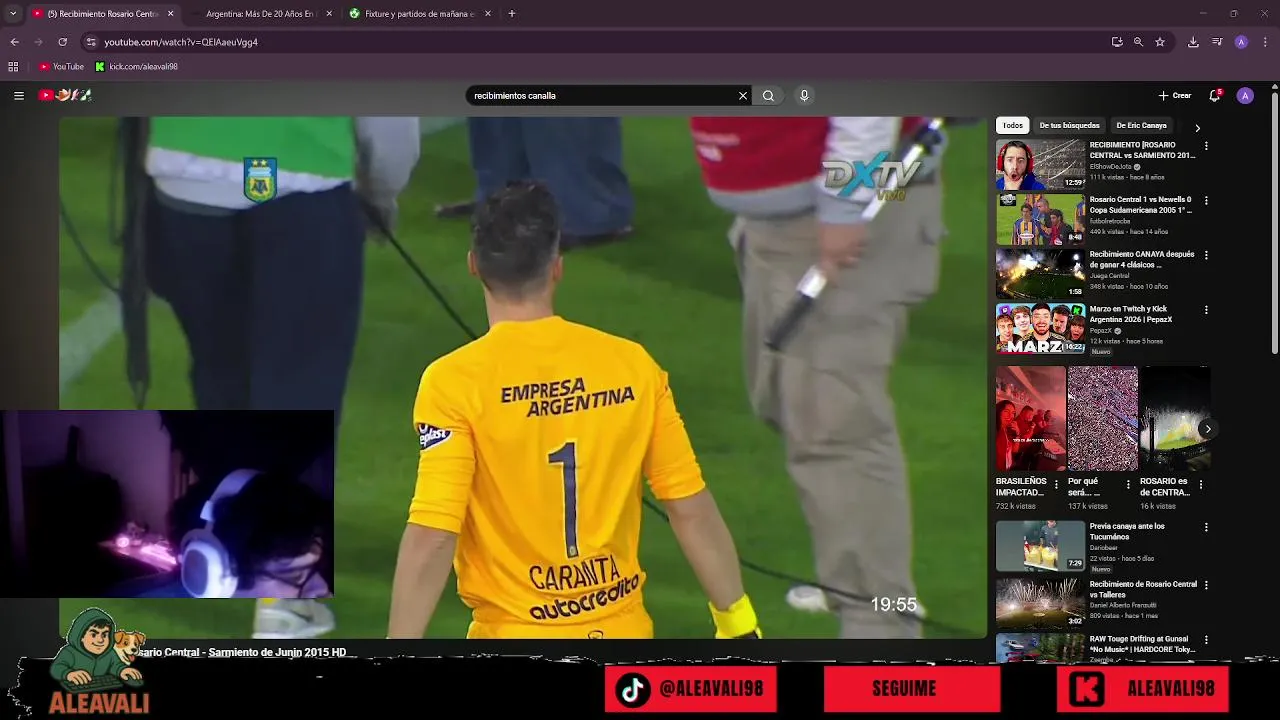Viewport: 1280px width, 720px height.
Task: Close the Recibimiento Rosario Central tab
Action: [170, 14]
